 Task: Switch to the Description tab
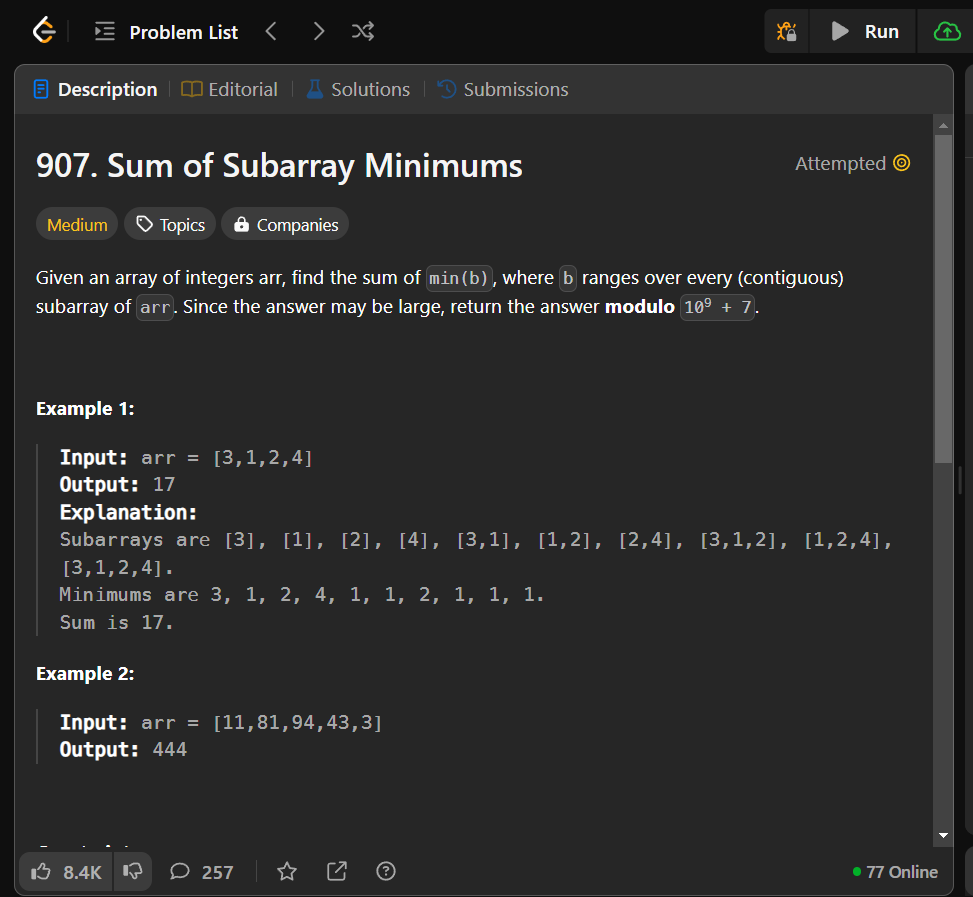[x=95, y=89]
